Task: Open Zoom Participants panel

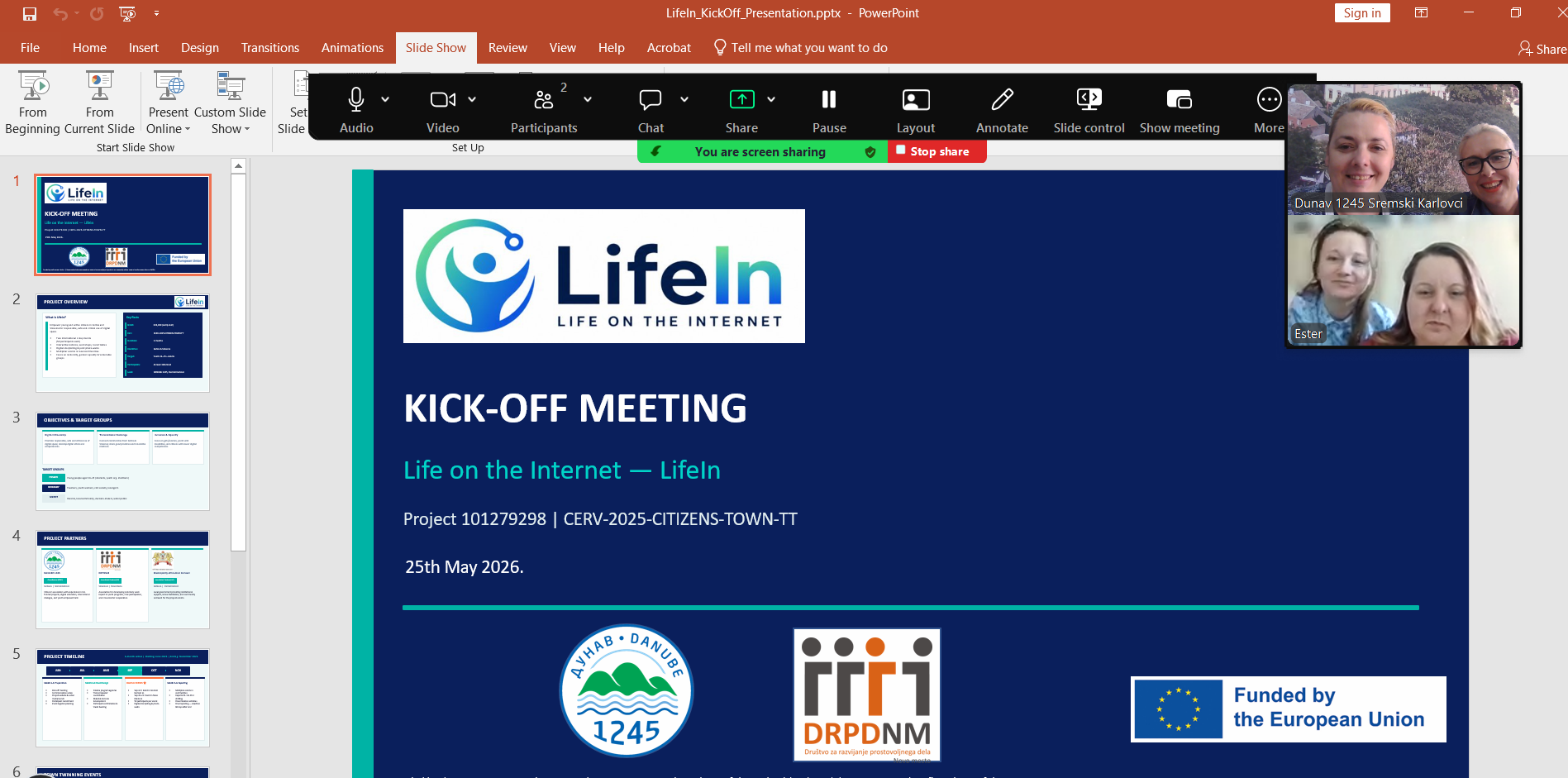Action: point(544,110)
